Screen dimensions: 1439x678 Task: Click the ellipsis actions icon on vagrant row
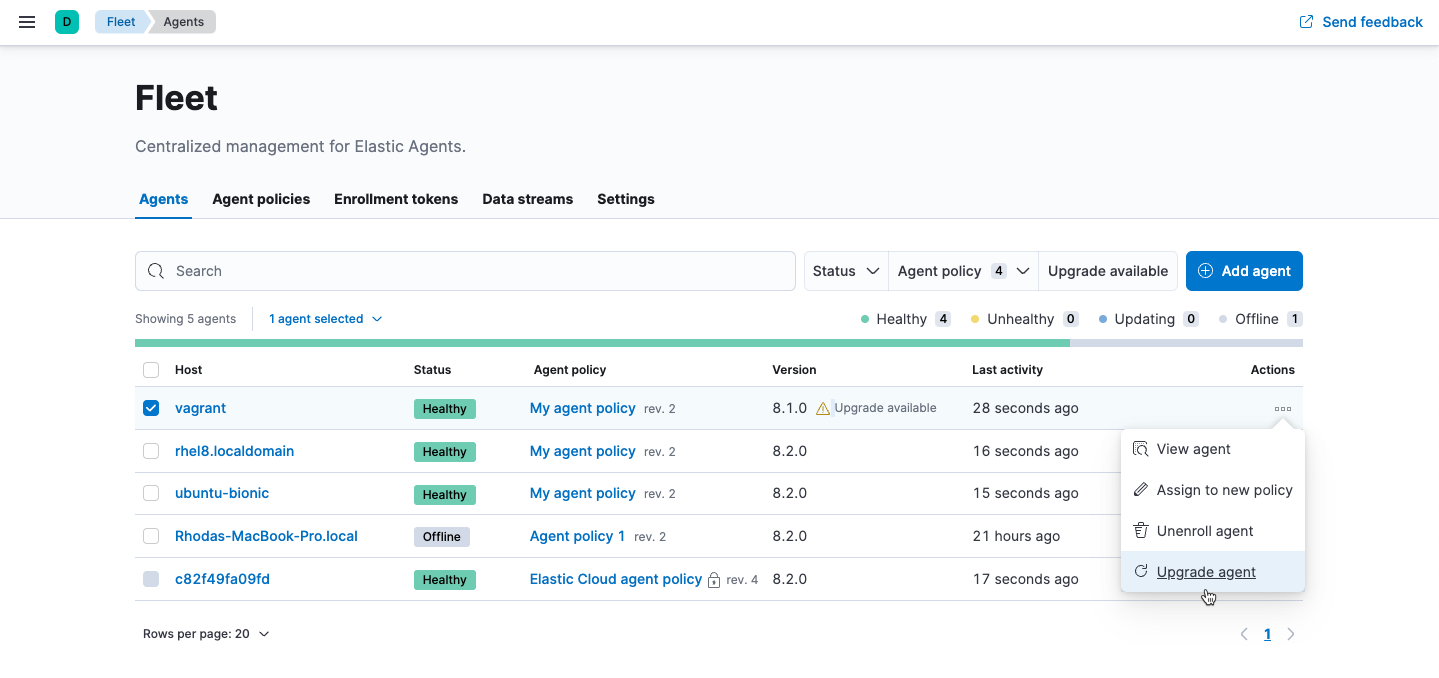click(x=1283, y=408)
